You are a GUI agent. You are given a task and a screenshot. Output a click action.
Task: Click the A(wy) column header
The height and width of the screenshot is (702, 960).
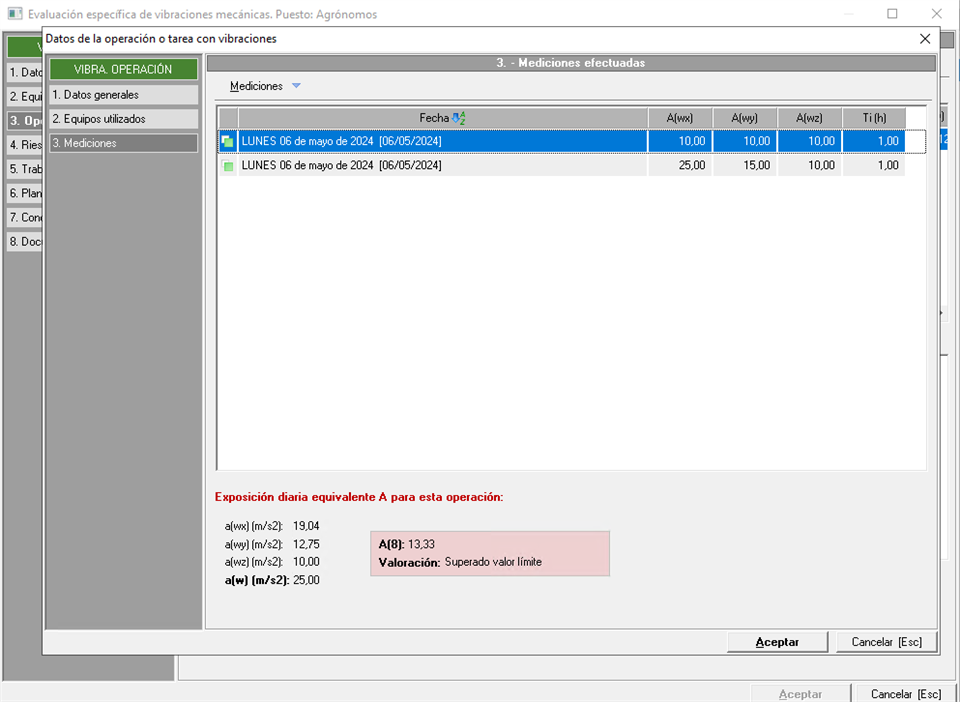coord(744,118)
